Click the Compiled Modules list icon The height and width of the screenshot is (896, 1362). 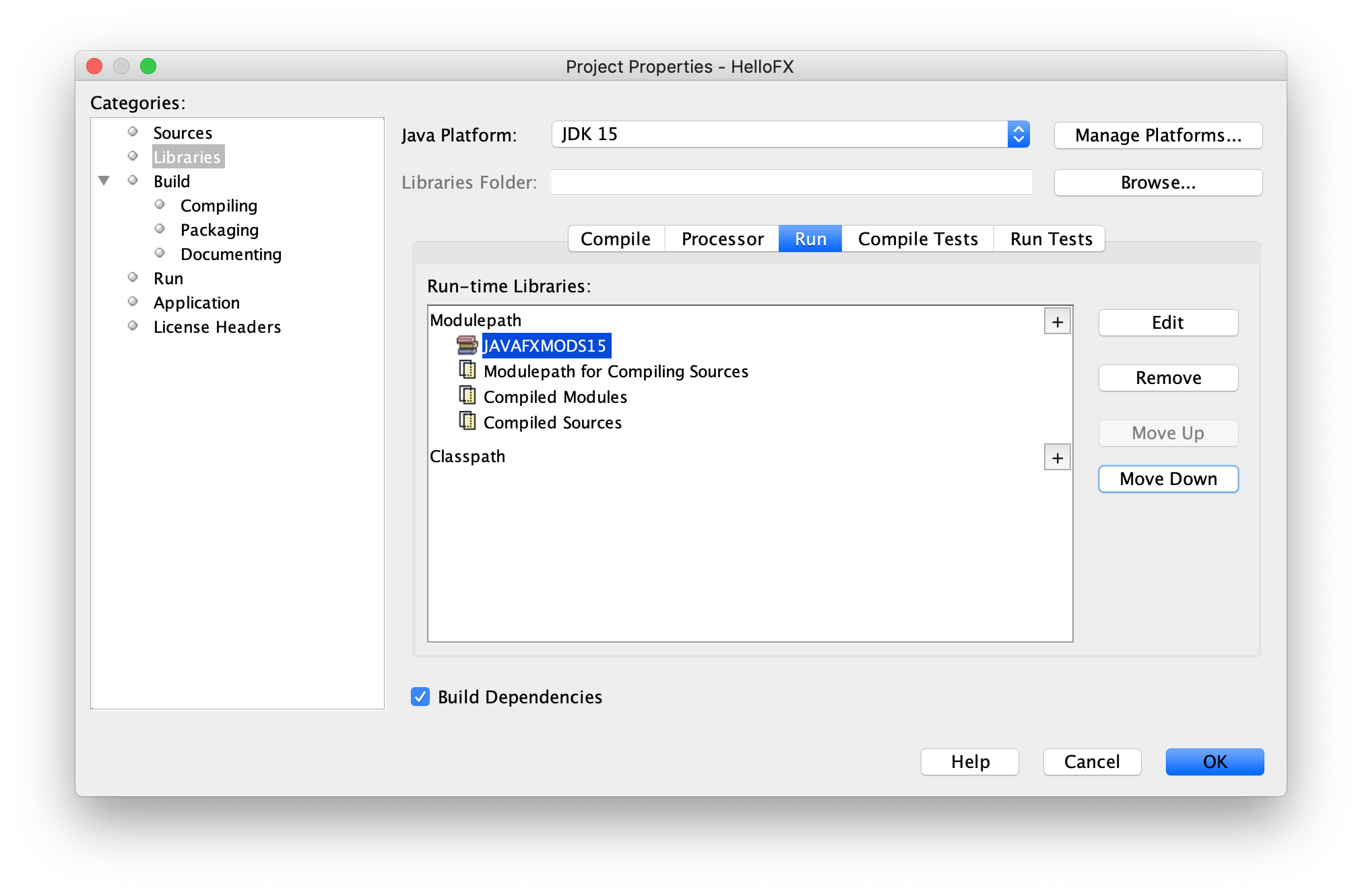click(x=467, y=395)
